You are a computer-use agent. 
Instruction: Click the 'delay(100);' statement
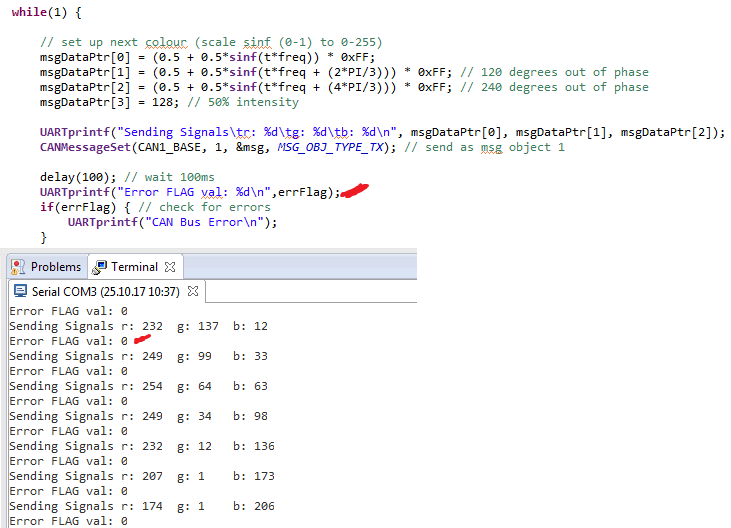pos(78,177)
